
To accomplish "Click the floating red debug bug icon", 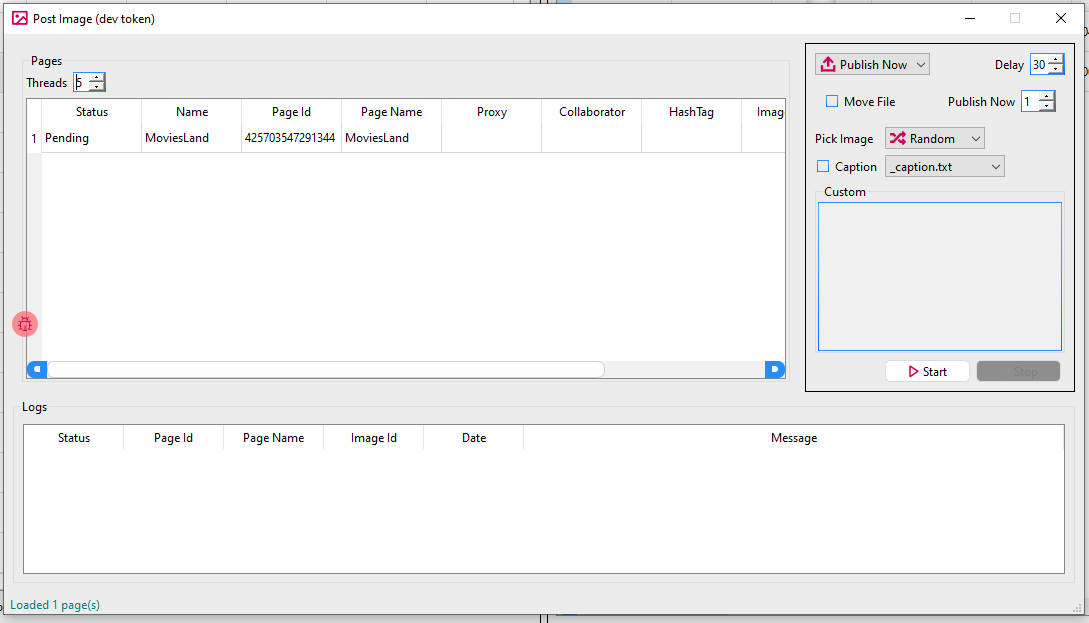I will point(25,323).
